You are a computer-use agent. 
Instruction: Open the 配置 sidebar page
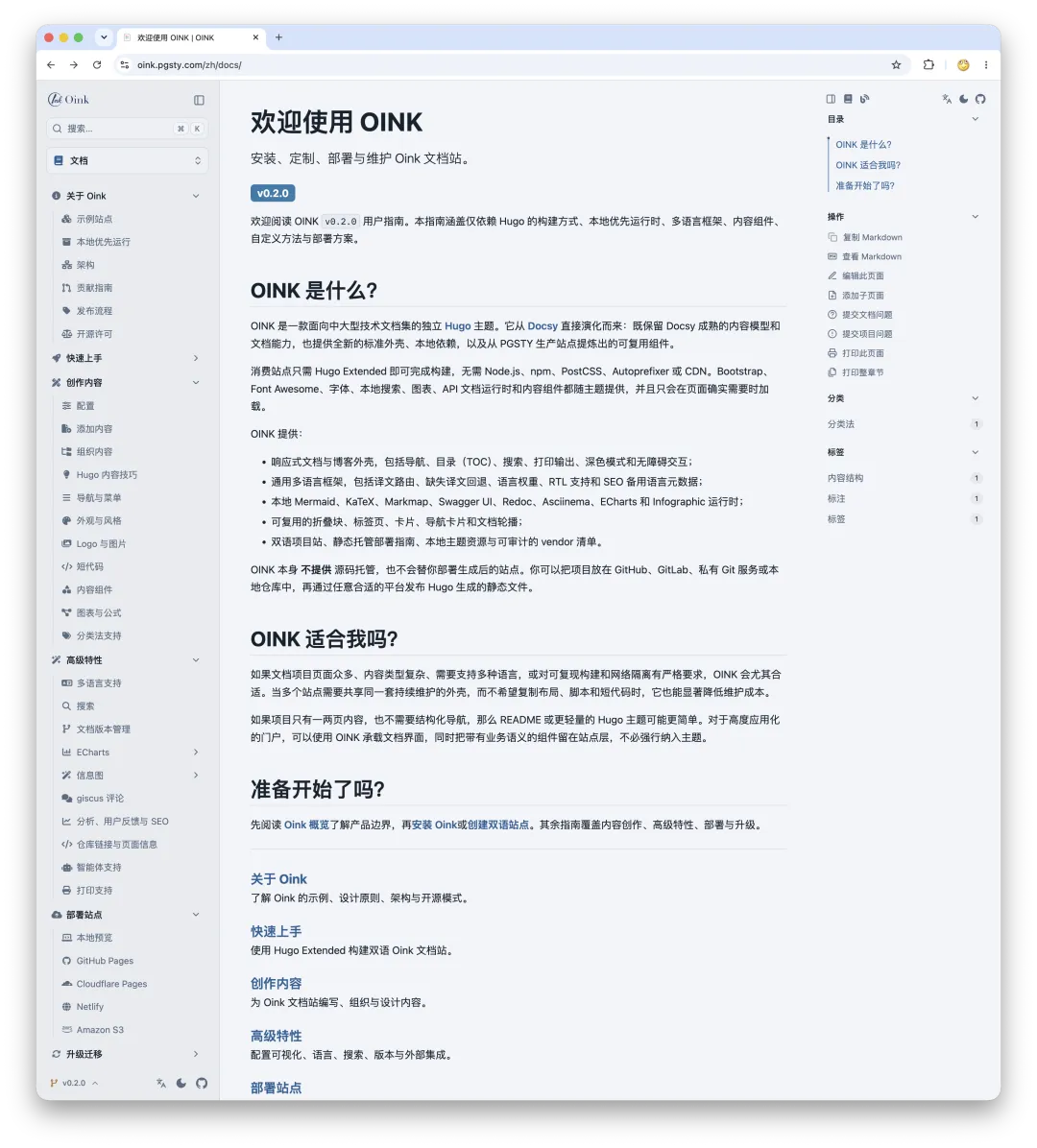85,406
